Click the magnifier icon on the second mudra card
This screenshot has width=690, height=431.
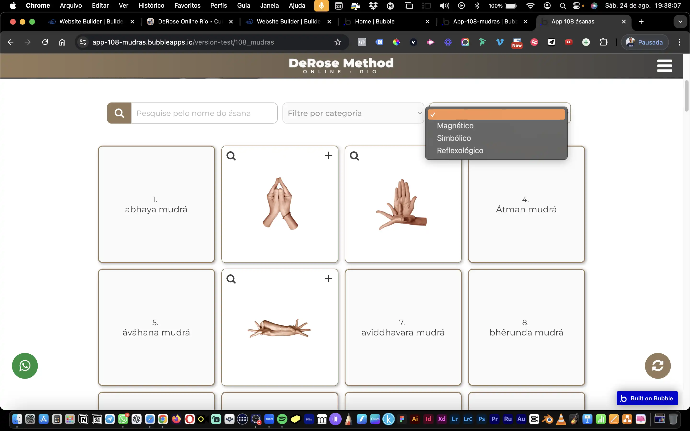click(x=231, y=156)
